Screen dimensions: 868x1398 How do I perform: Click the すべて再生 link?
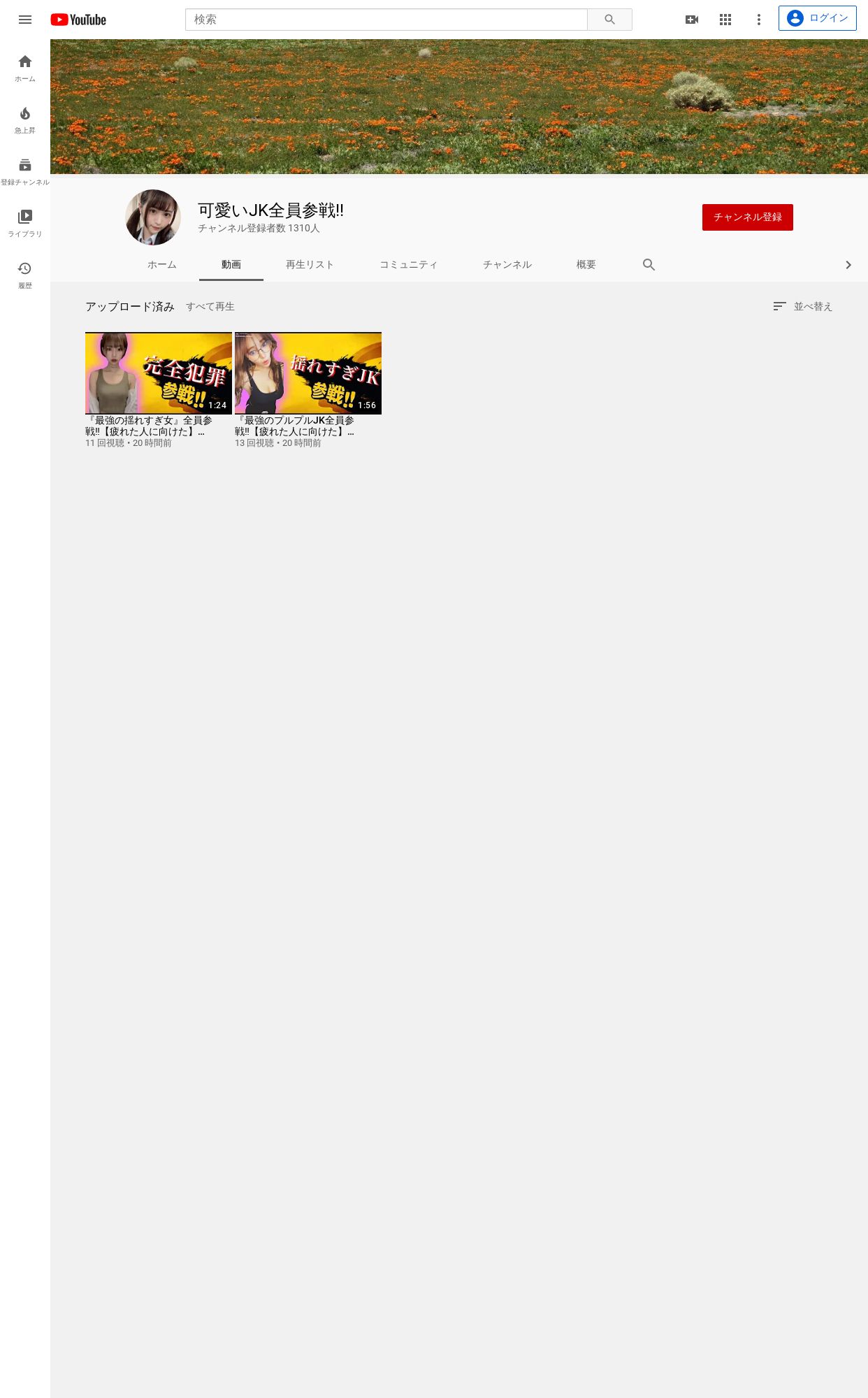click(x=210, y=306)
